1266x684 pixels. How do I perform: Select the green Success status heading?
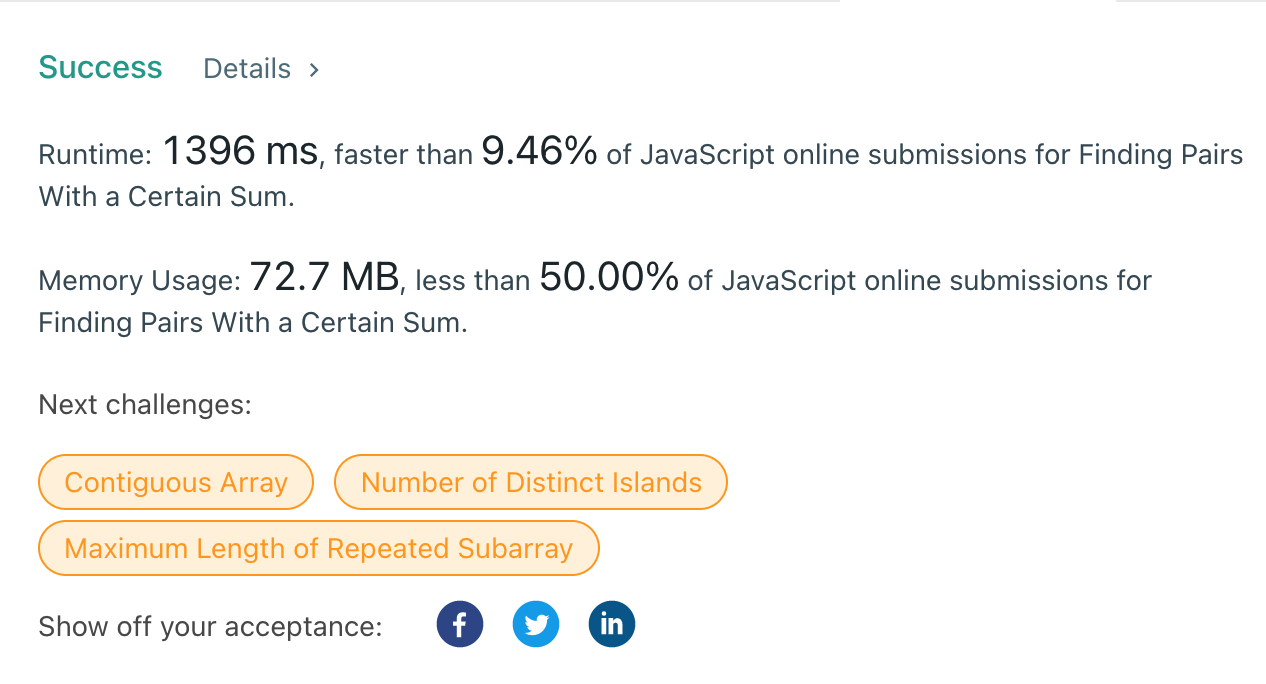pos(100,67)
